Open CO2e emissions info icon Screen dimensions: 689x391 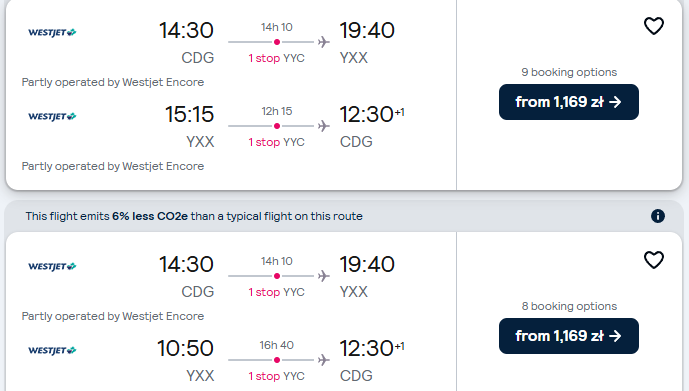coord(657,216)
